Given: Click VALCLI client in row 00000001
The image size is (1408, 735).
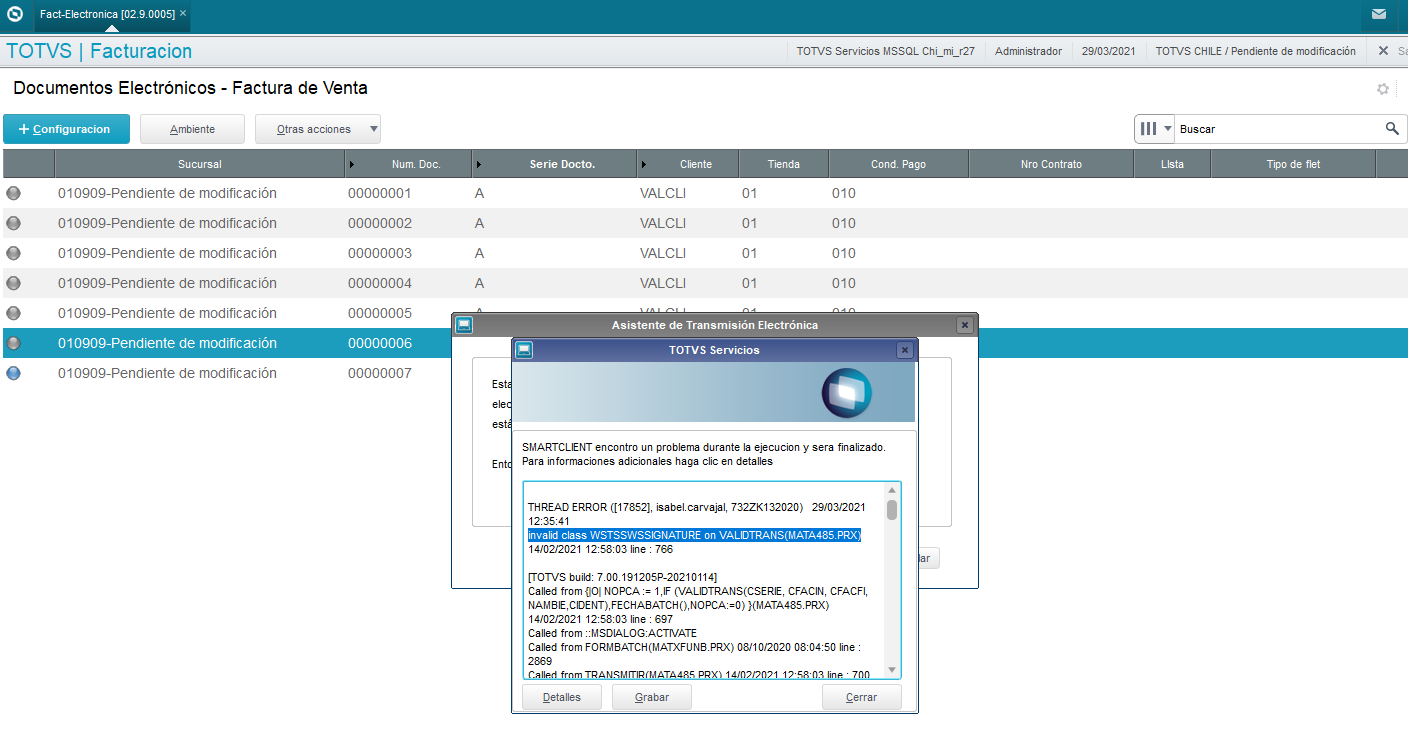Looking at the screenshot, I should (663, 193).
